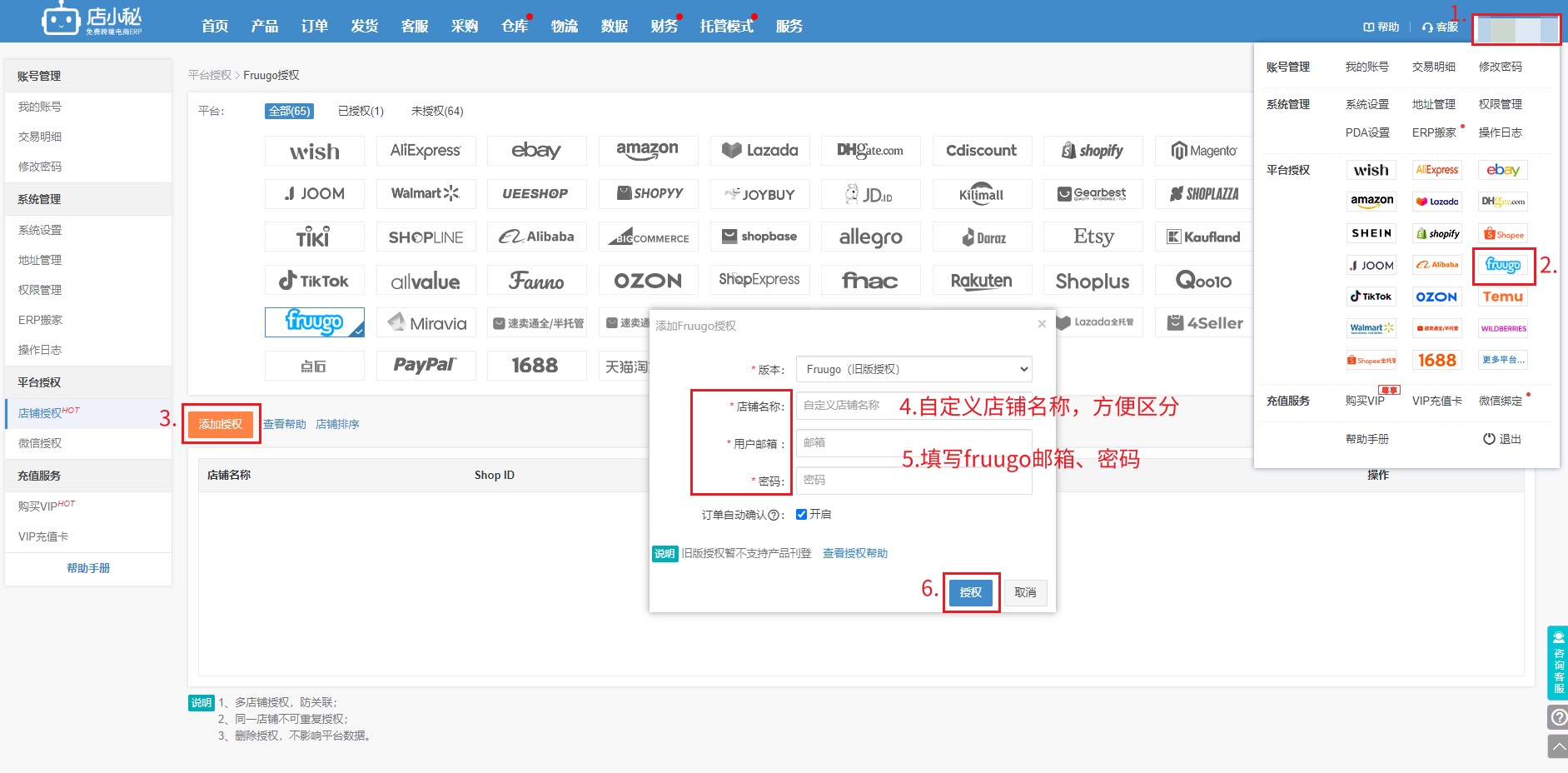Image resolution: width=1568 pixels, height=773 pixels.
Task: Select the SHOPLINE platform tile
Action: (426, 237)
